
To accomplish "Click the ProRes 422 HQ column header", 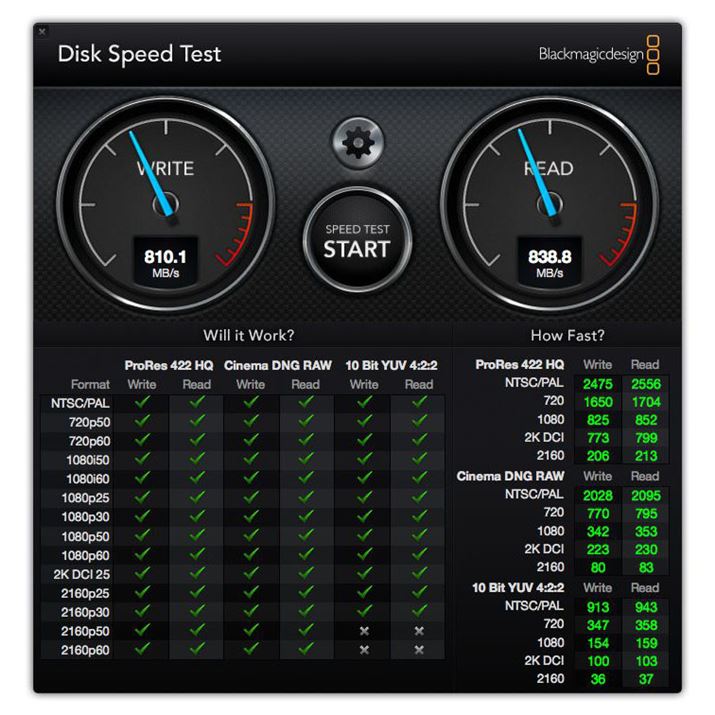I will [169, 366].
